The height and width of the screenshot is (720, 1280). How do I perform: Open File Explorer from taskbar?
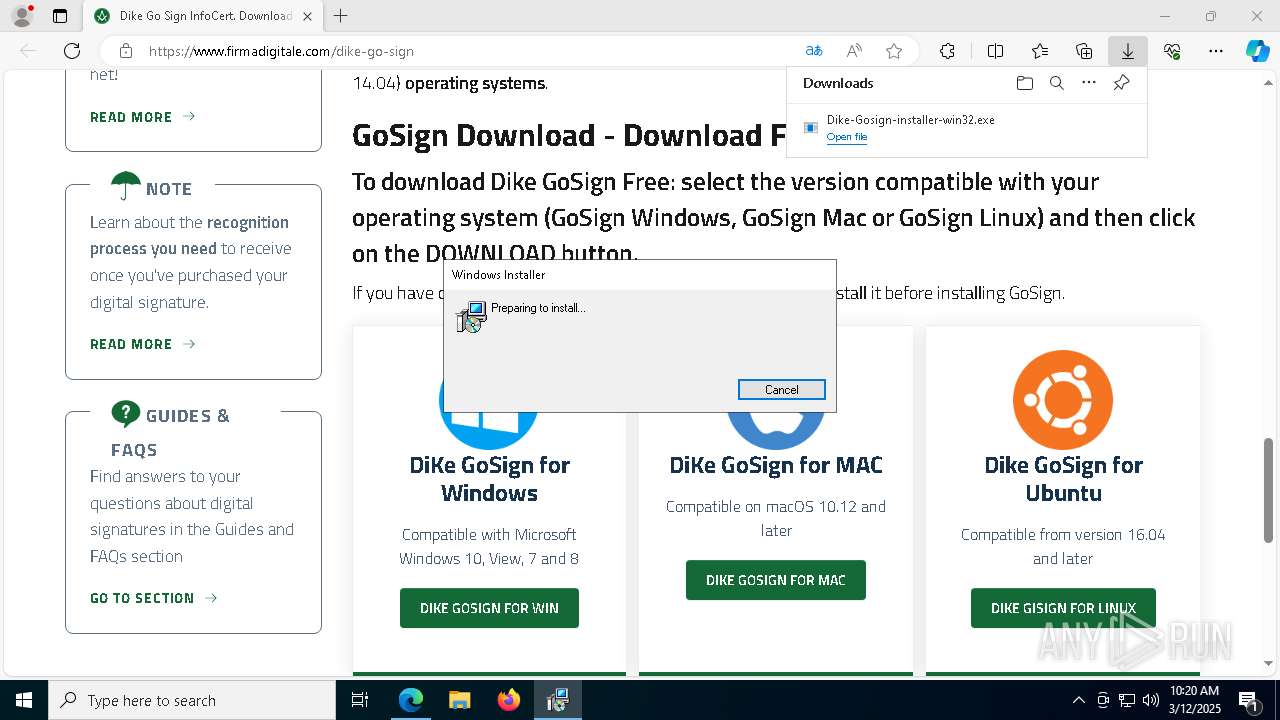click(x=459, y=700)
